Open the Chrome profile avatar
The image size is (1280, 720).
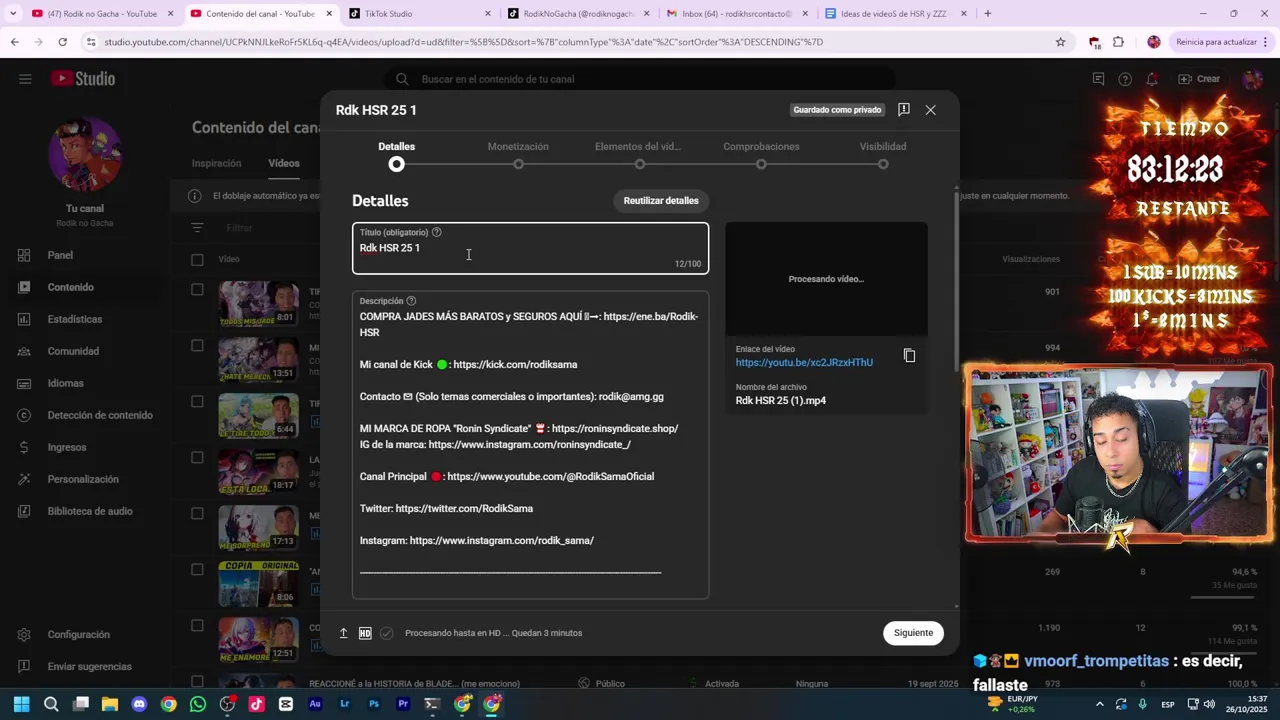(1154, 42)
